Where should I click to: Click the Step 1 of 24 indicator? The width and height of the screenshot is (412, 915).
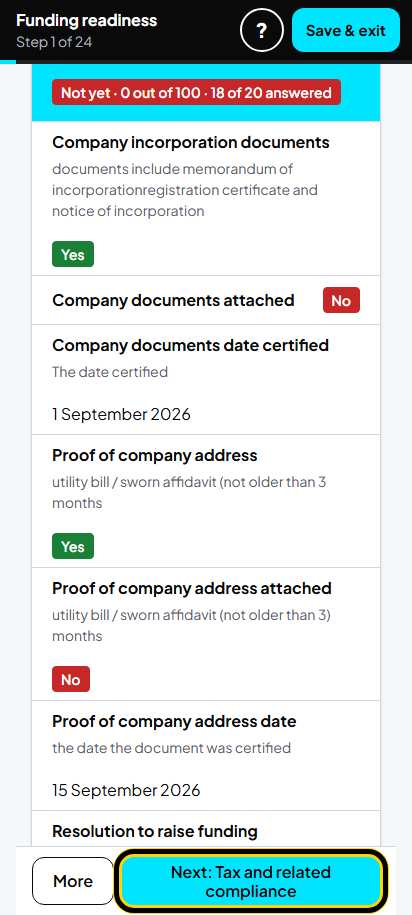[54, 42]
